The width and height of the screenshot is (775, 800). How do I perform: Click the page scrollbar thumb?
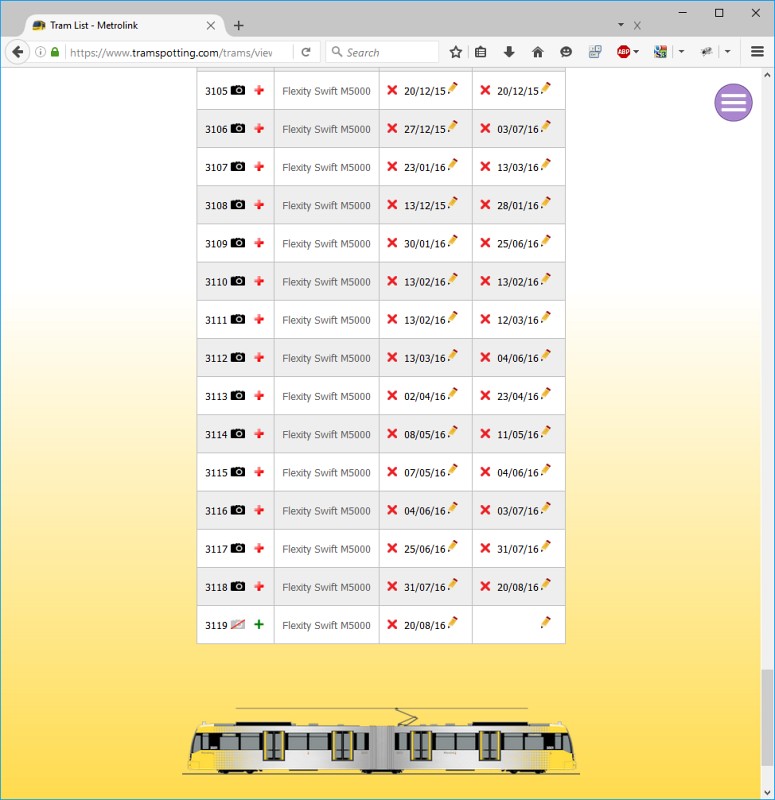click(x=767, y=718)
